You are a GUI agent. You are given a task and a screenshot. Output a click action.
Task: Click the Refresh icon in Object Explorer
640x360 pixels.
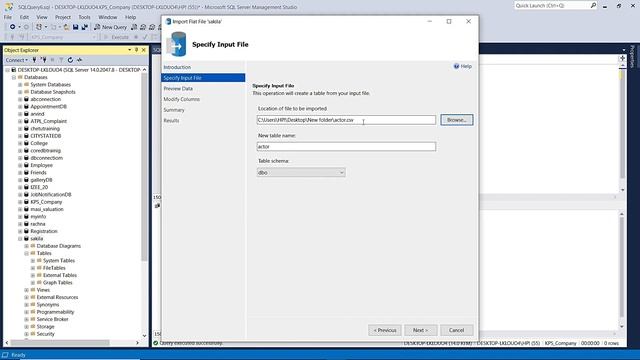click(70, 60)
